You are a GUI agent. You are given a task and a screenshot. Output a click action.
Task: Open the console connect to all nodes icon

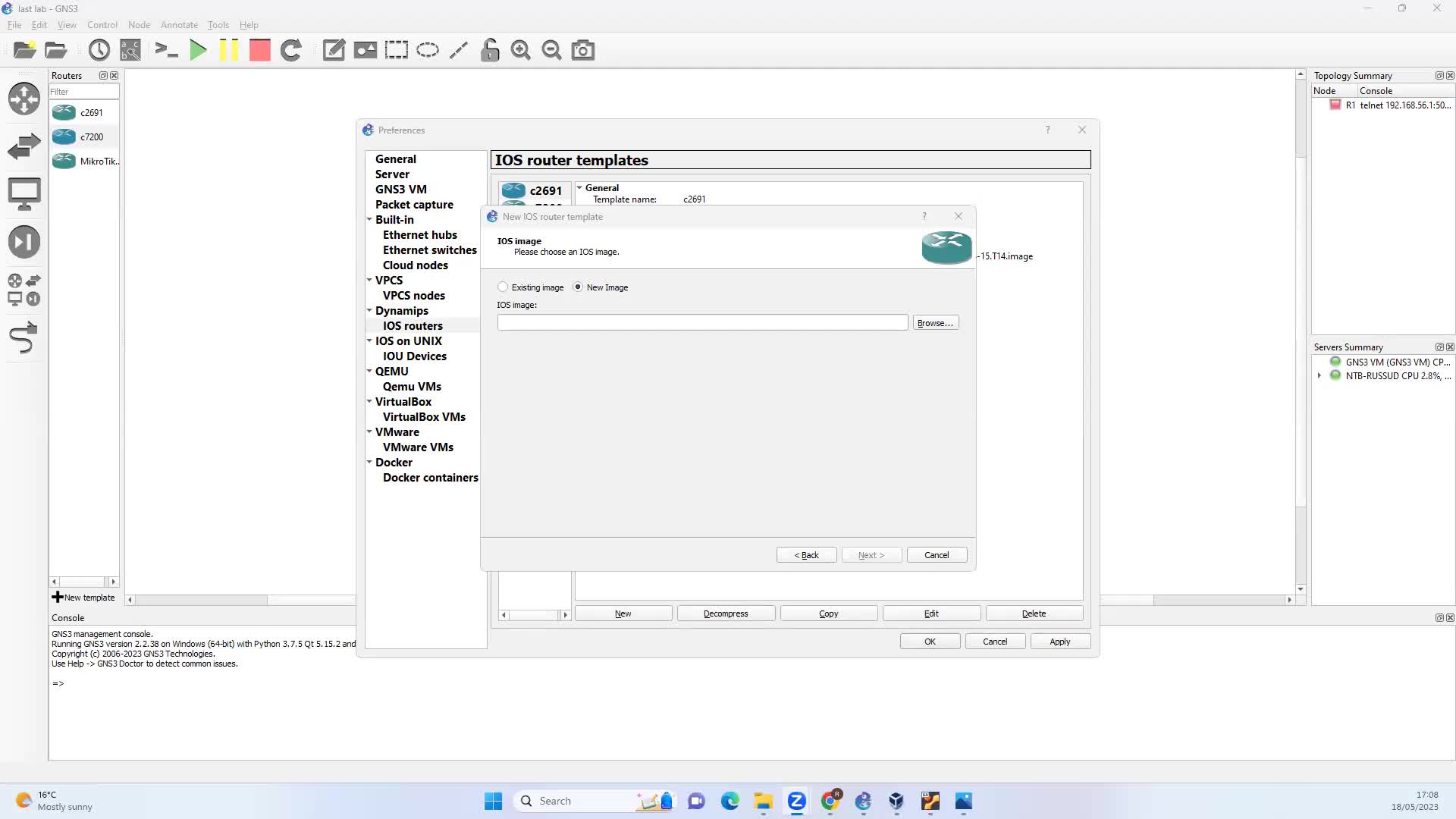click(x=166, y=50)
